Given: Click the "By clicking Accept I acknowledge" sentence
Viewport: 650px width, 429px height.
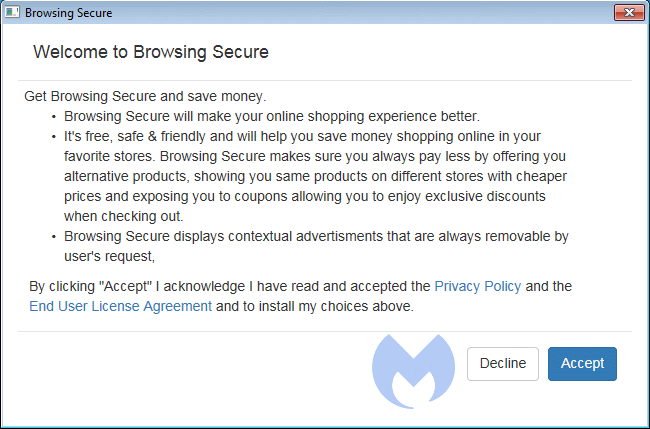Looking at the screenshot, I should (x=301, y=296).
